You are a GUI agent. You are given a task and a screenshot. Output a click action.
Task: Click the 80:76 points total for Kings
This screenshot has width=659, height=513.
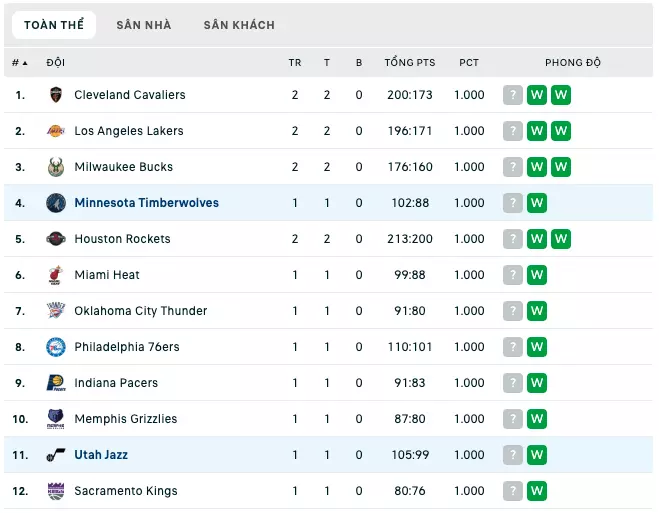pos(410,491)
